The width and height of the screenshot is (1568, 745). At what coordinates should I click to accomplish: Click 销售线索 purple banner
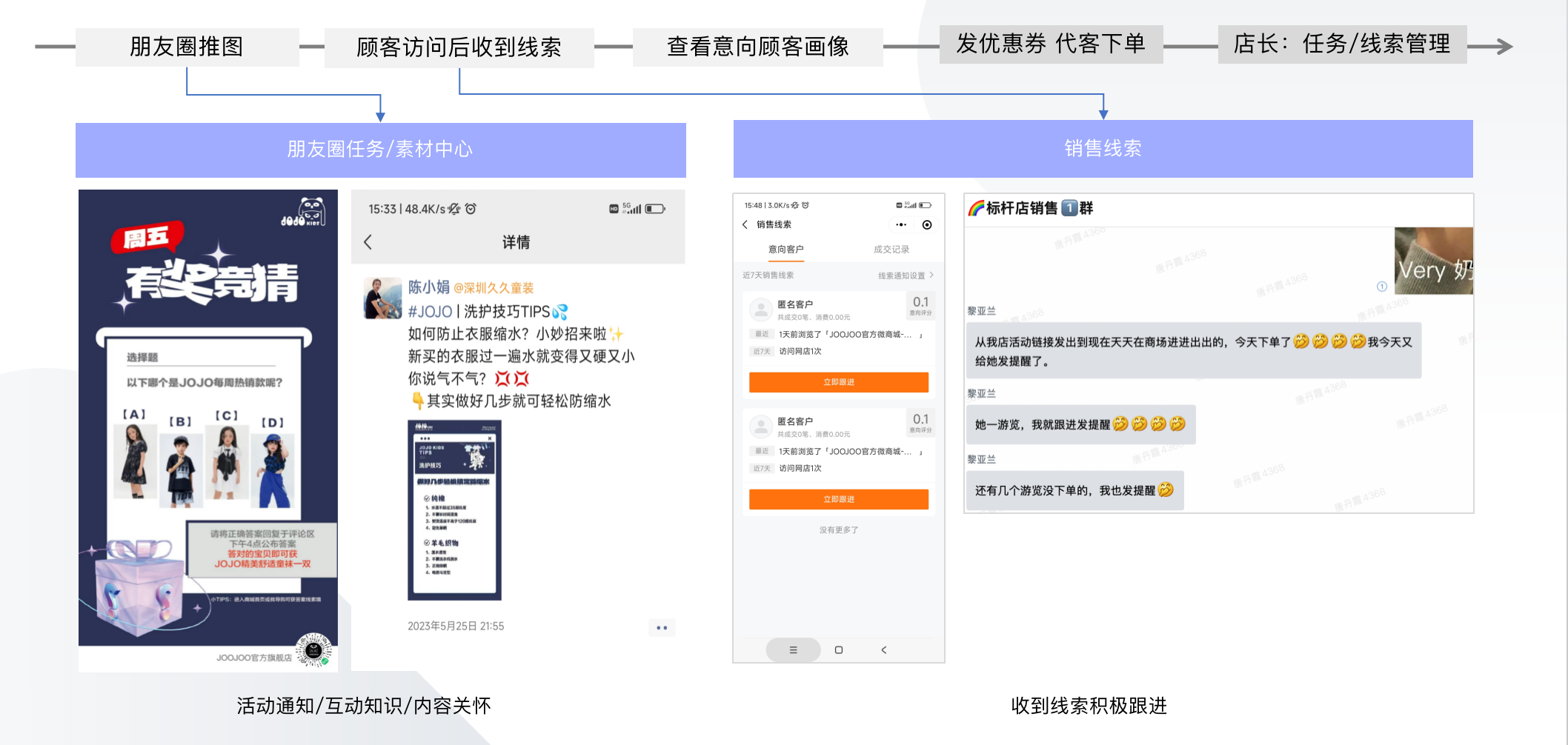1103,149
